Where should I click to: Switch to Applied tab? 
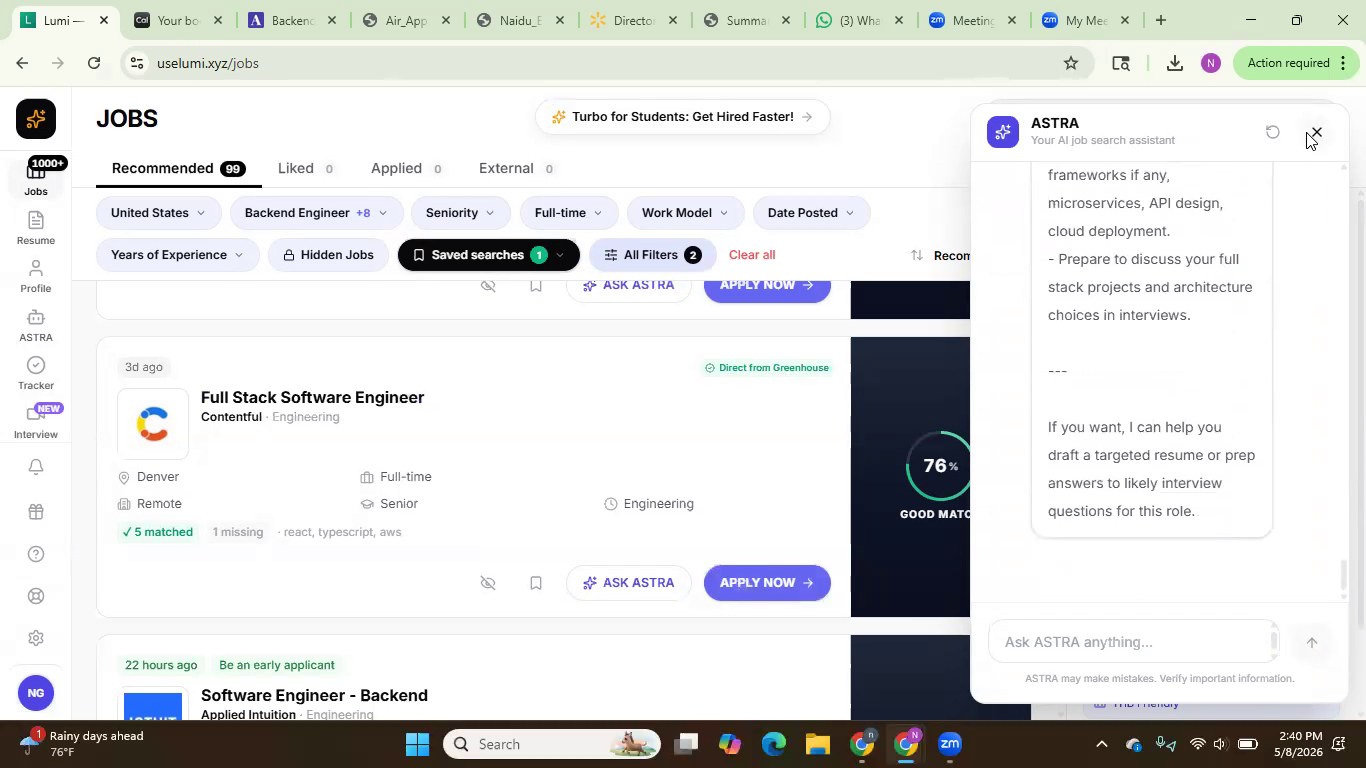tap(406, 168)
